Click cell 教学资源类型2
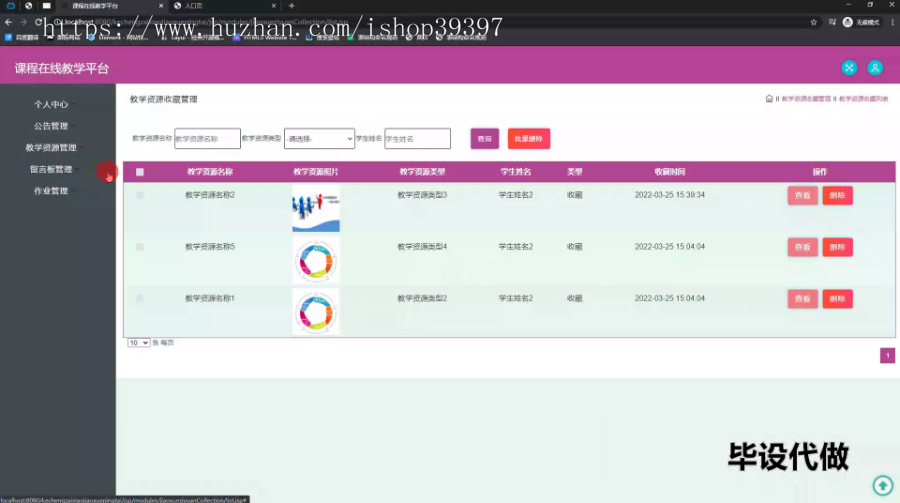Viewport: 900px width, 503px height. point(422,298)
